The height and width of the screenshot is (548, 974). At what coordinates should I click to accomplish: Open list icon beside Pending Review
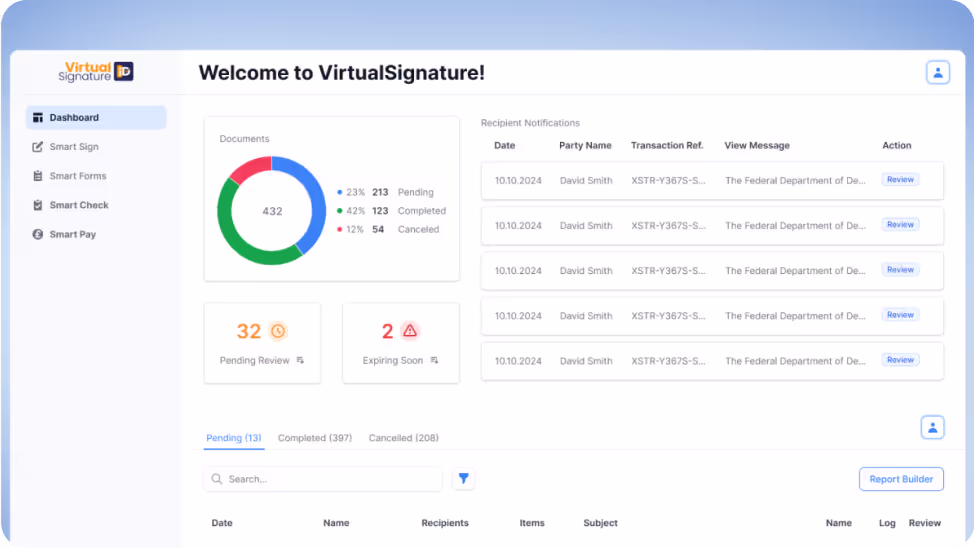tap(300, 360)
